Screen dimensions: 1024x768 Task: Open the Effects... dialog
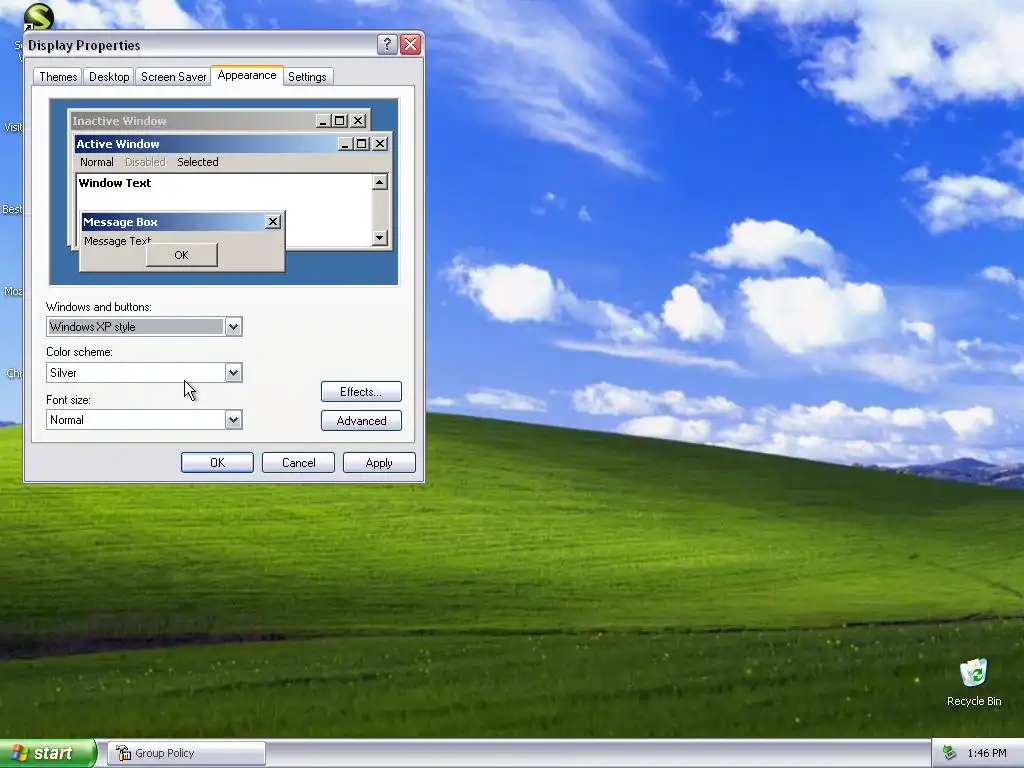[x=361, y=392]
